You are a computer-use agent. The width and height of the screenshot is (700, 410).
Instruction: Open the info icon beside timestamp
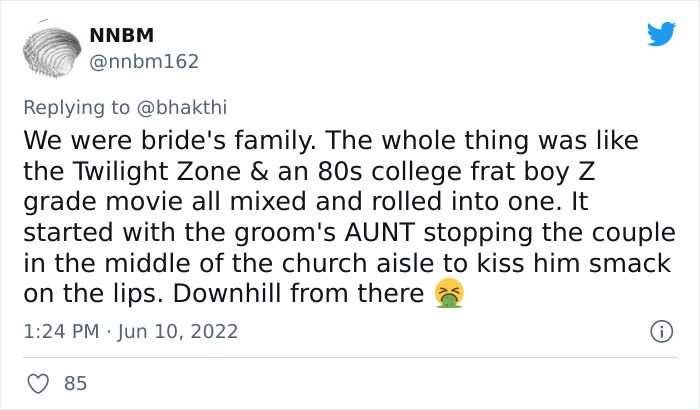[x=660, y=331]
